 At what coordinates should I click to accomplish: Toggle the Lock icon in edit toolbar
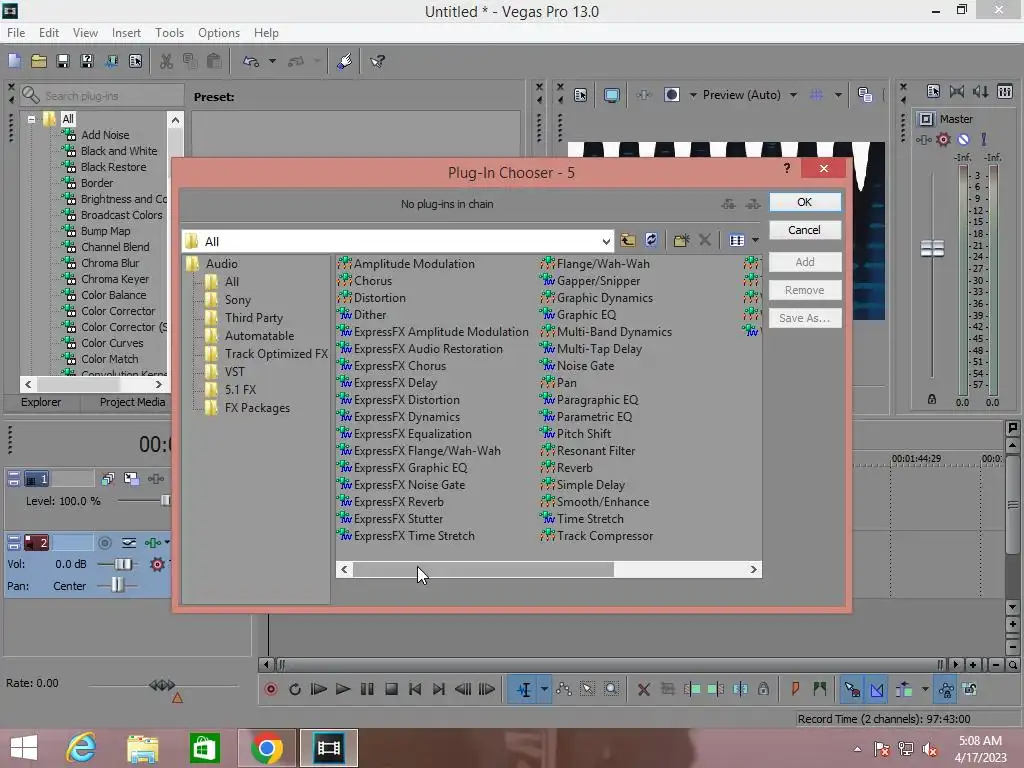(x=763, y=689)
